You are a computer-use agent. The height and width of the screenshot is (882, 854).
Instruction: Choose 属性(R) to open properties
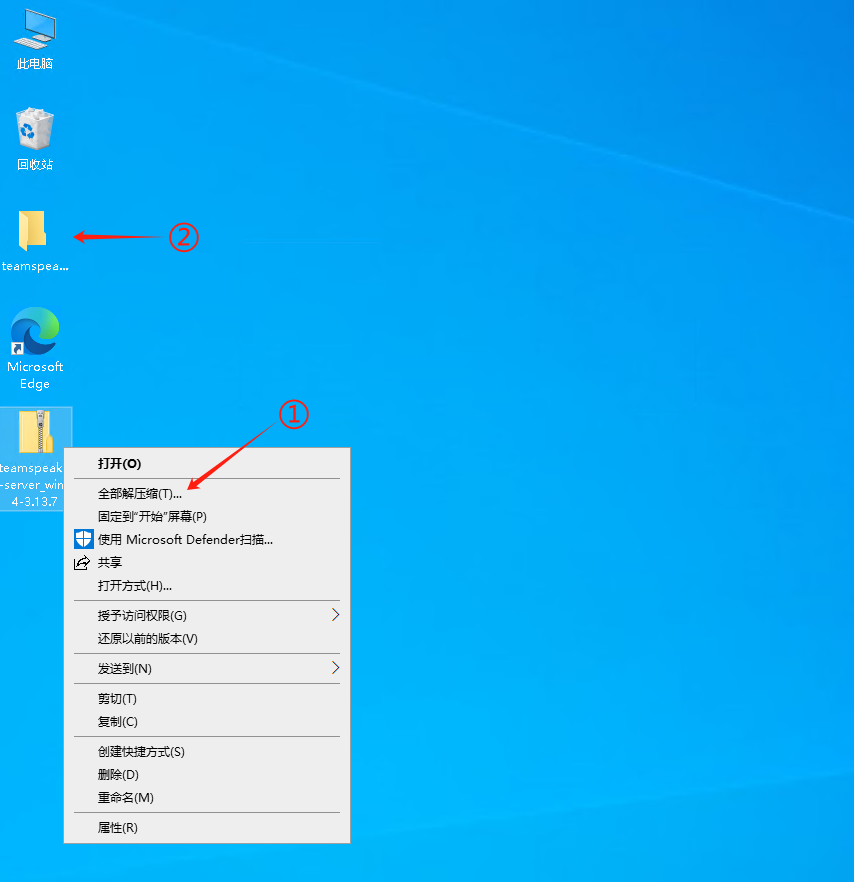tap(207, 827)
